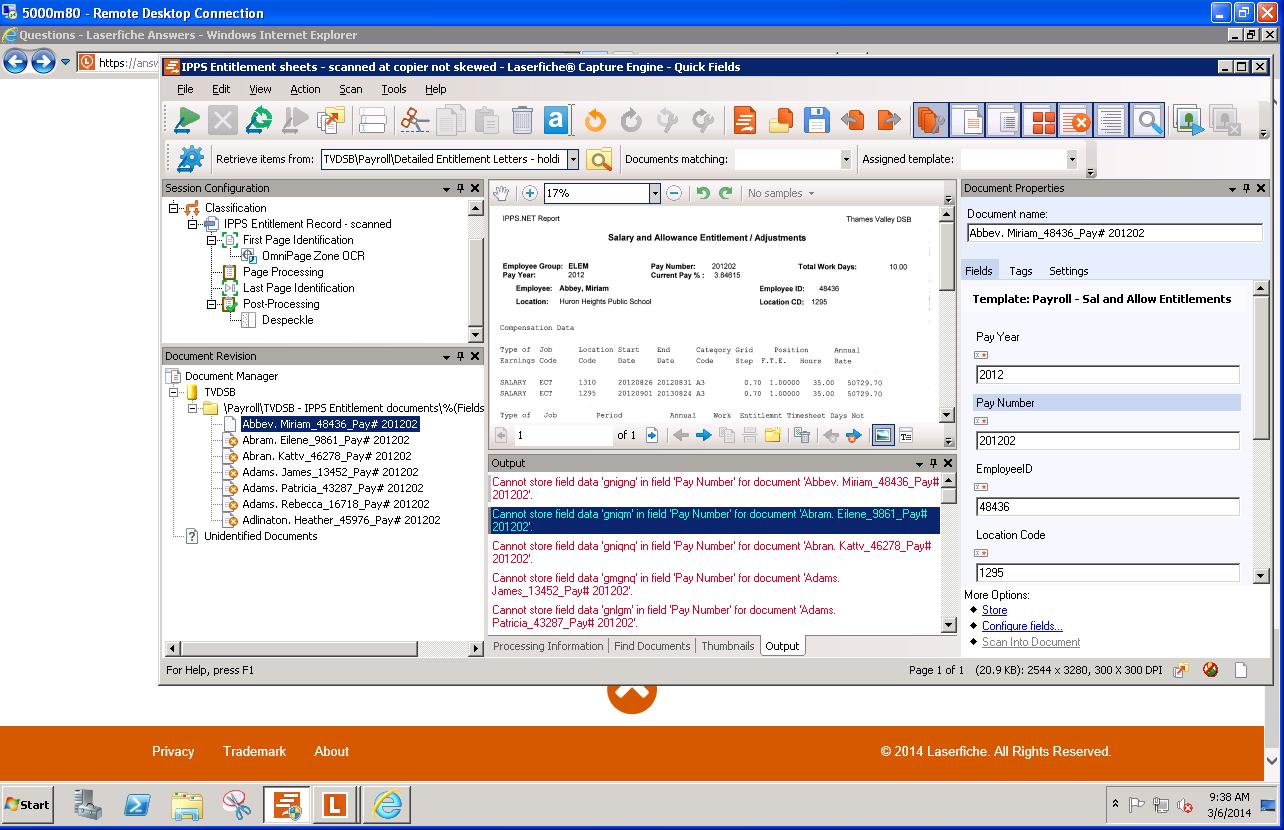Open the Retrieve items from dropdown

[573, 159]
